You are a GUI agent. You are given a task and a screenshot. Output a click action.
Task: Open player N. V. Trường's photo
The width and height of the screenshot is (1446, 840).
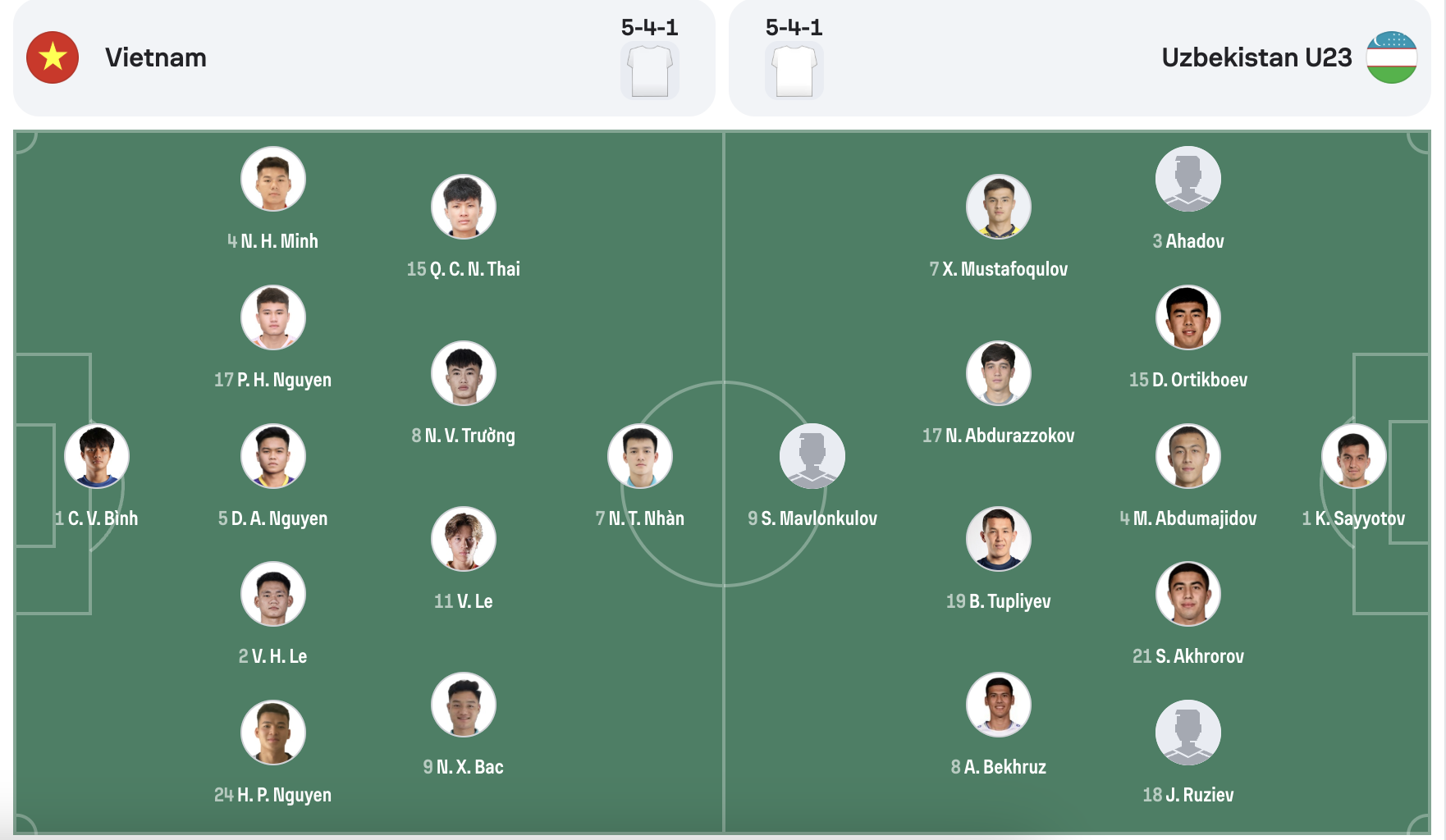pyautogui.click(x=464, y=373)
